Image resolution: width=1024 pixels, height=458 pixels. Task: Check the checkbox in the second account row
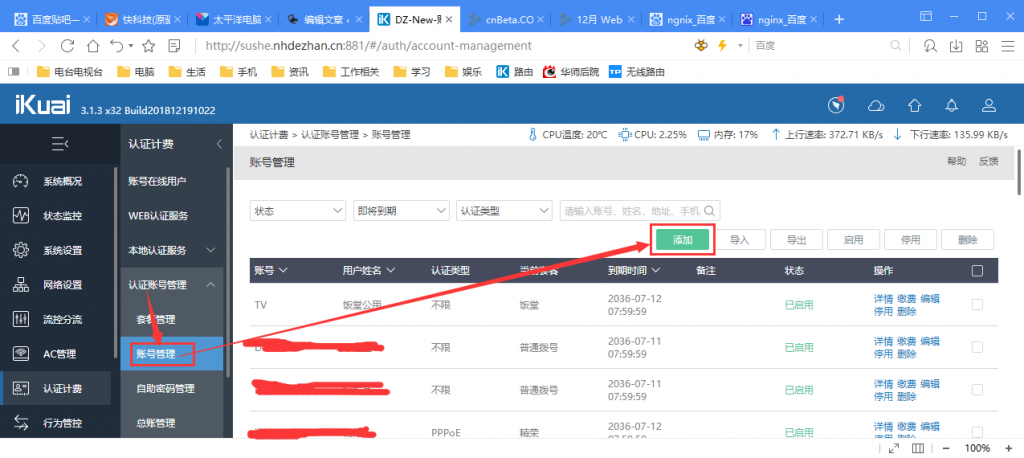[977, 347]
